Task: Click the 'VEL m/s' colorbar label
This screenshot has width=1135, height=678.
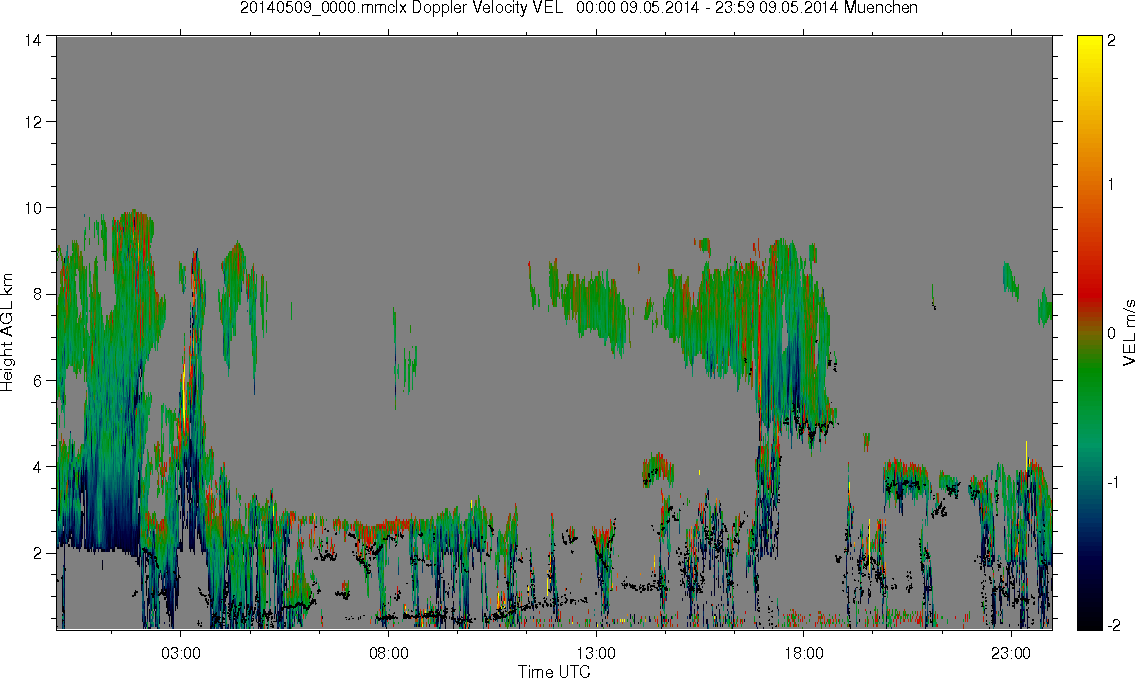Action: [1128, 333]
